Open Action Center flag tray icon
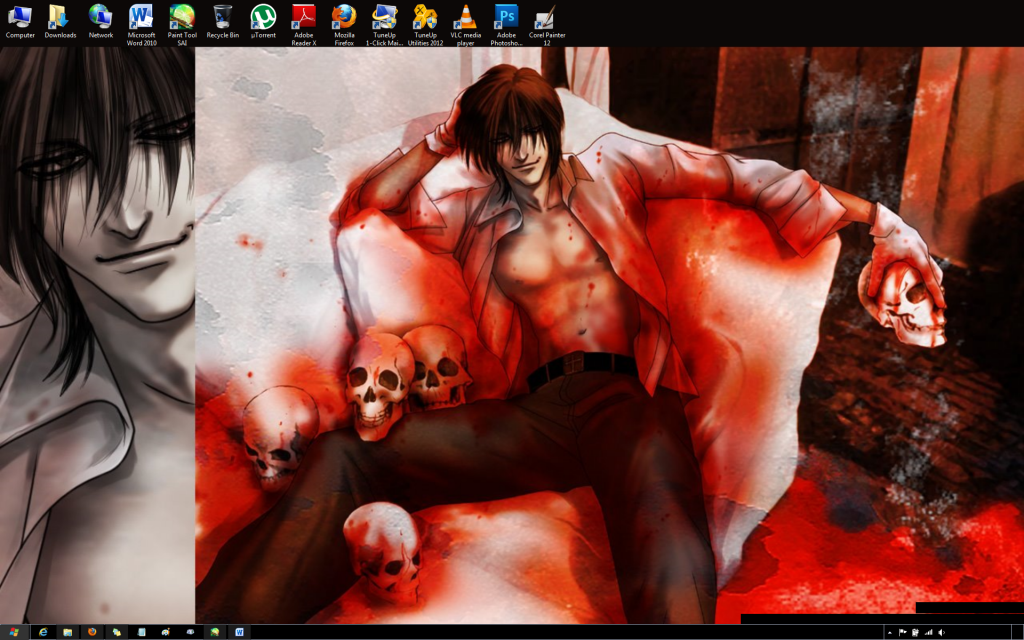Viewport: 1024px width, 640px height. pos(903,632)
